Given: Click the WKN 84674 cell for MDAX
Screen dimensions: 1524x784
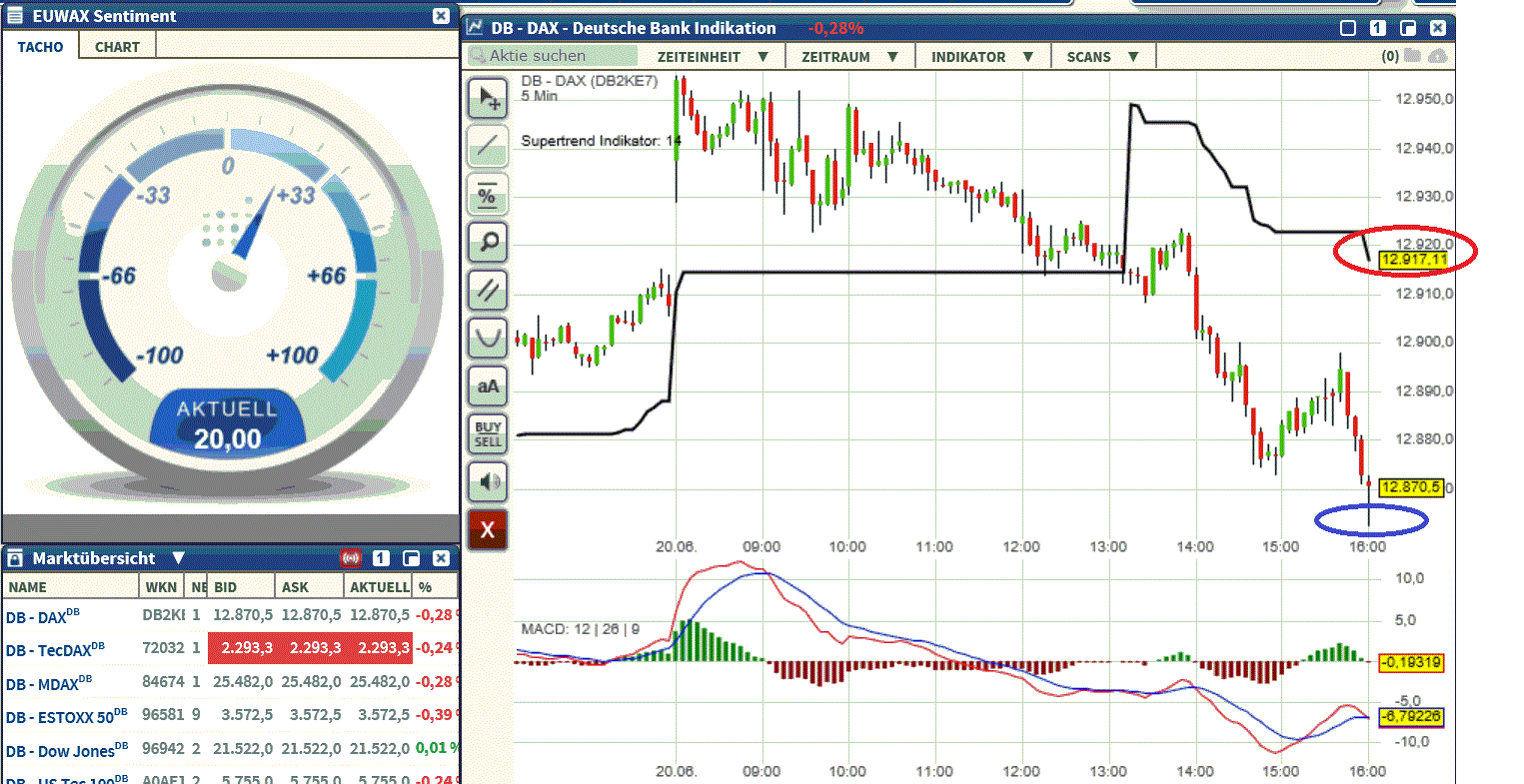Looking at the screenshot, I should 163,681.
